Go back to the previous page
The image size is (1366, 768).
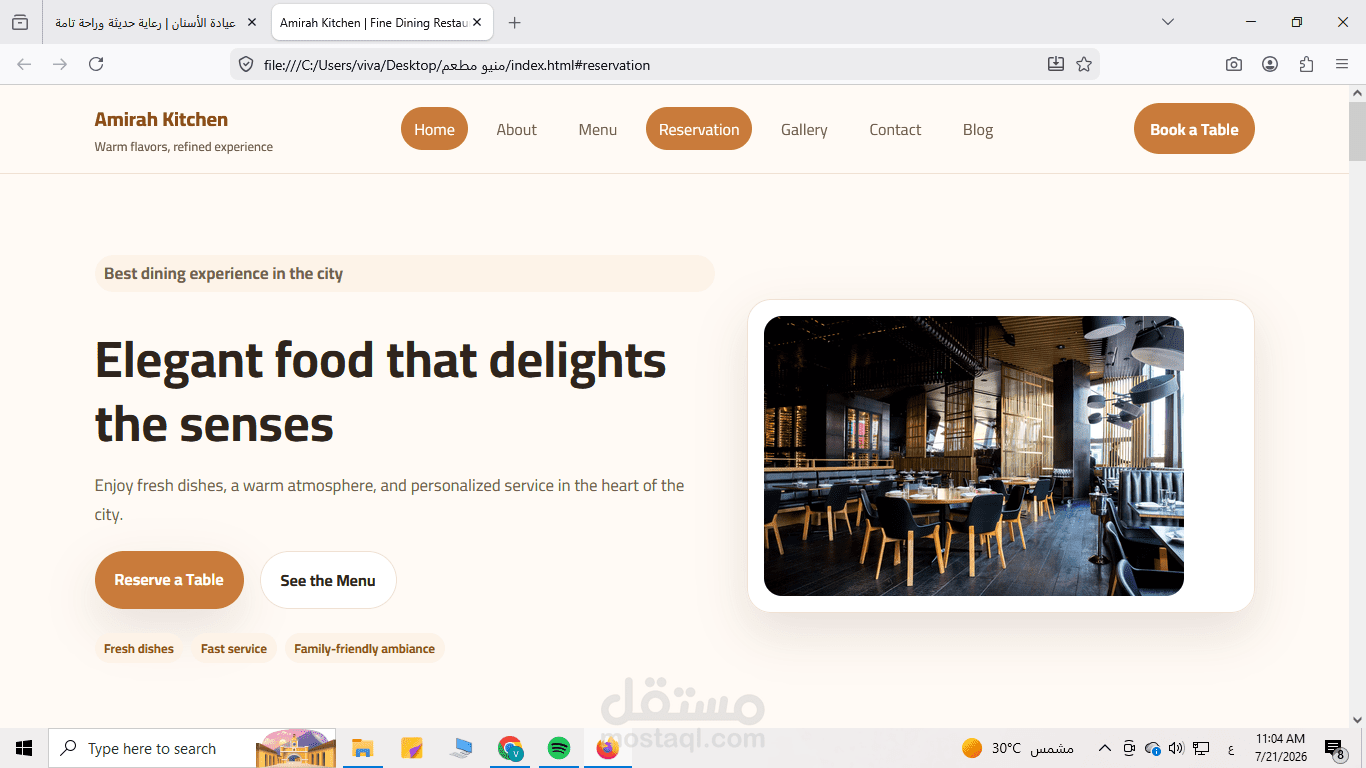click(24, 64)
